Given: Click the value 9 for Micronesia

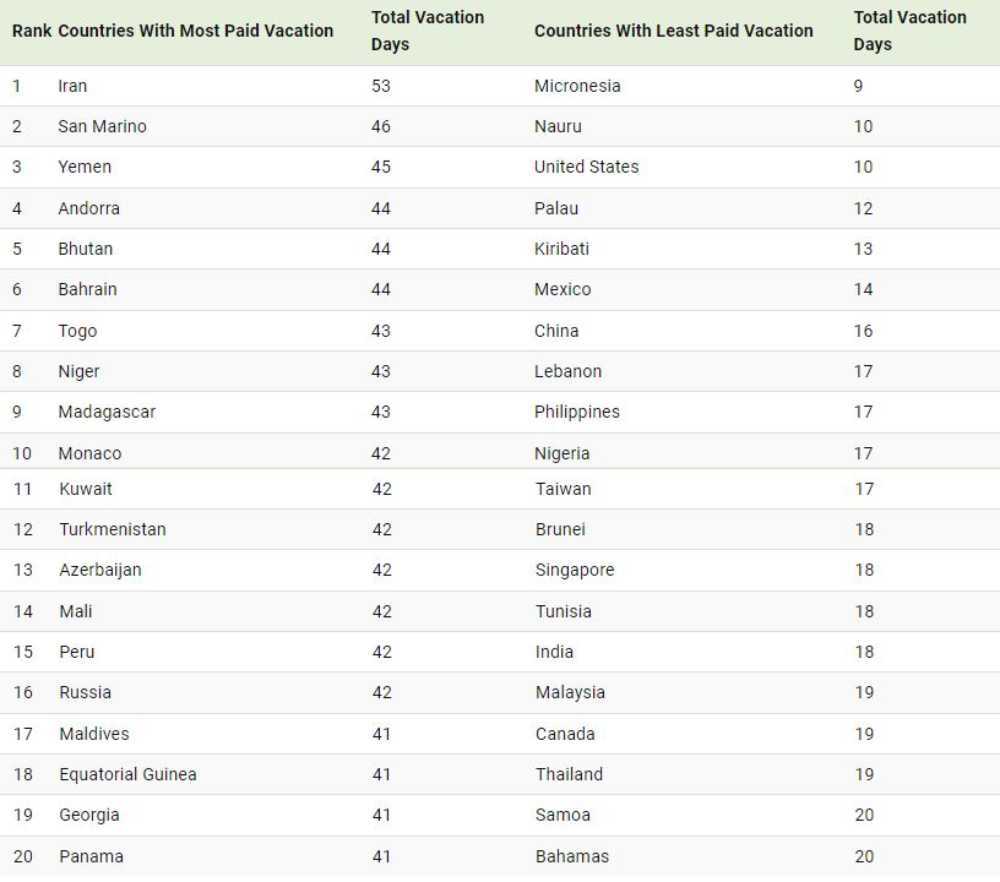Looking at the screenshot, I should tap(858, 85).
